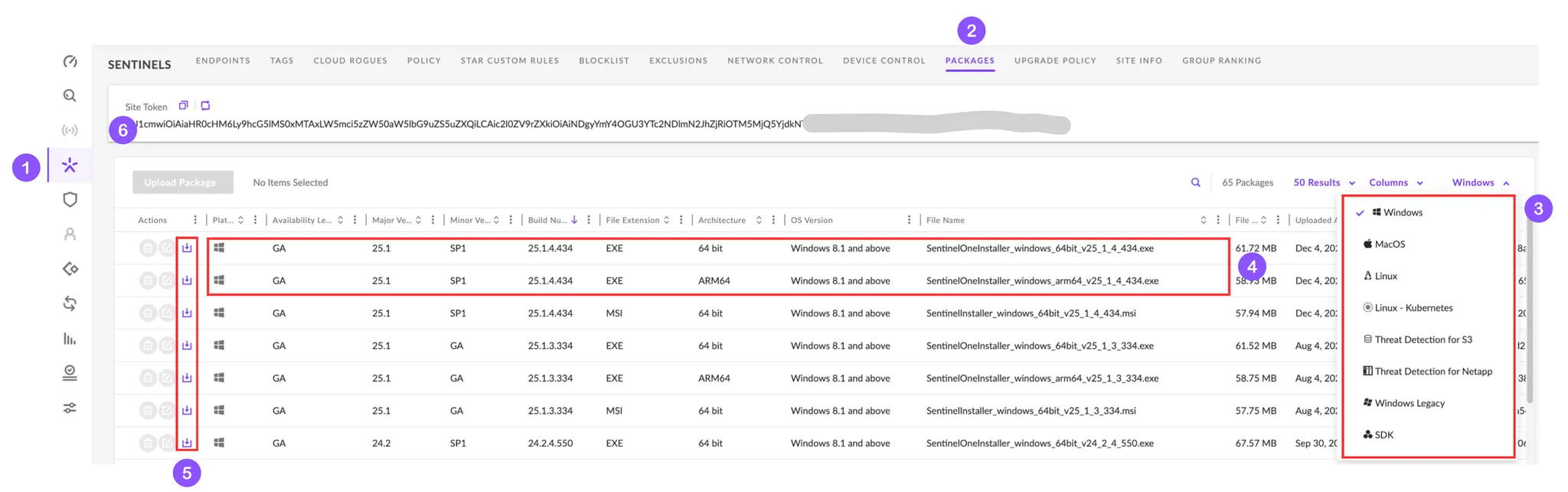Open the settings sliders icon in sidebar
Viewport: 1568px width, 492px height.
[x=70, y=408]
